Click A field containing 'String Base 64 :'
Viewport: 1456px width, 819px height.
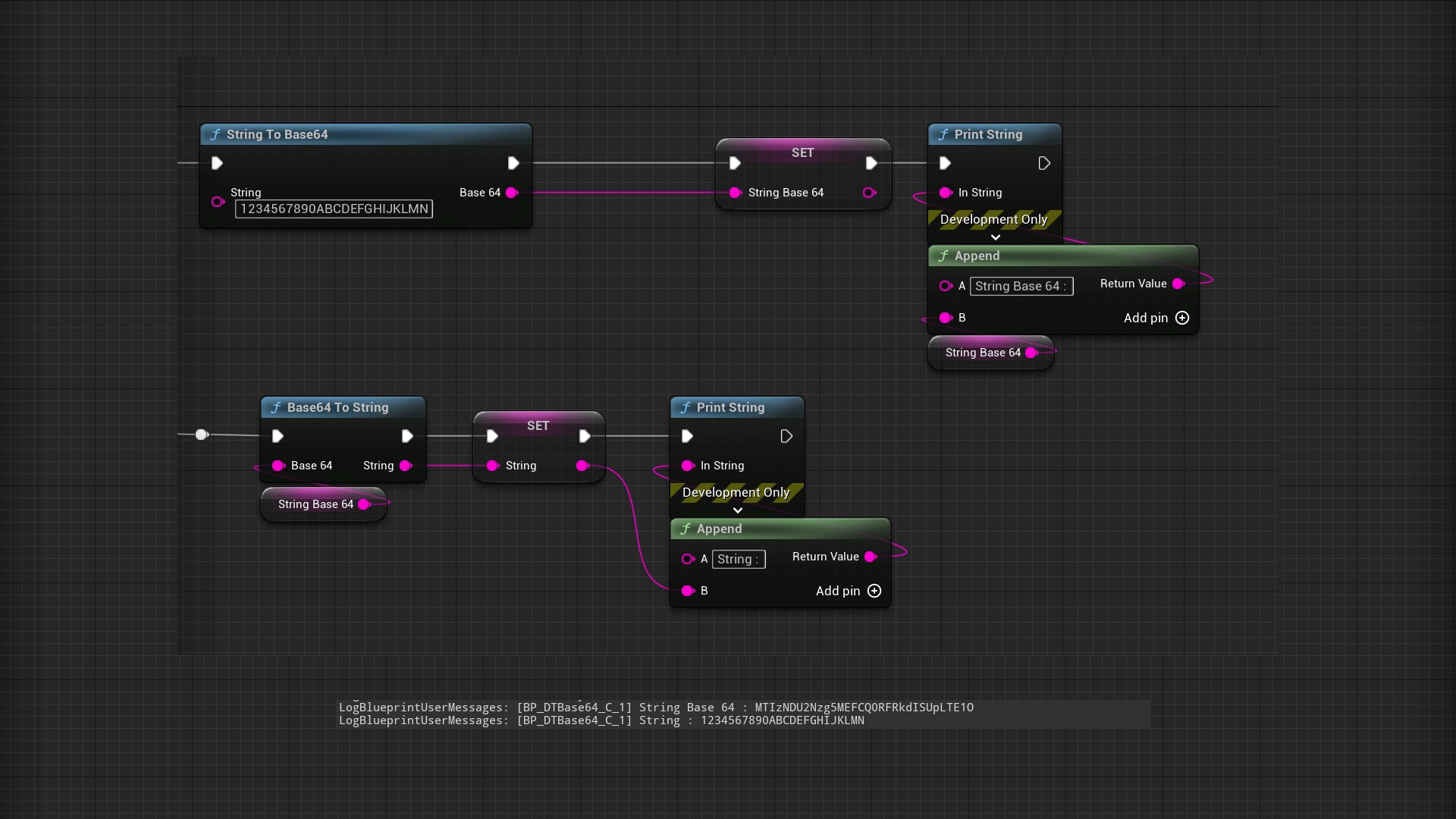click(1021, 286)
